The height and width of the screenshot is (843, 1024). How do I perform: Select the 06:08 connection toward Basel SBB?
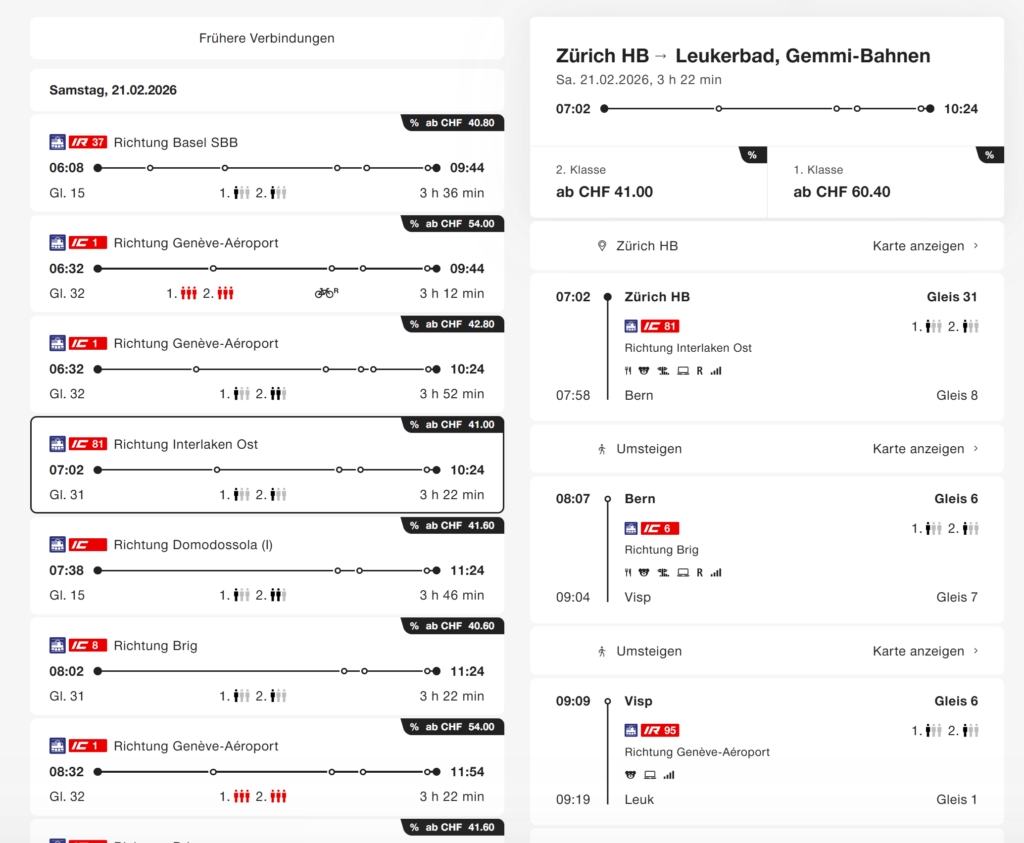pyautogui.click(x=267, y=167)
